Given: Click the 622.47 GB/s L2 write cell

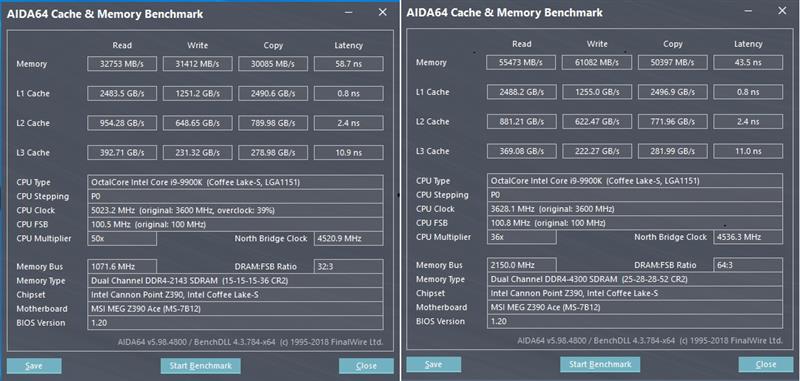Looking at the screenshot, I should [x=597, y=121].
